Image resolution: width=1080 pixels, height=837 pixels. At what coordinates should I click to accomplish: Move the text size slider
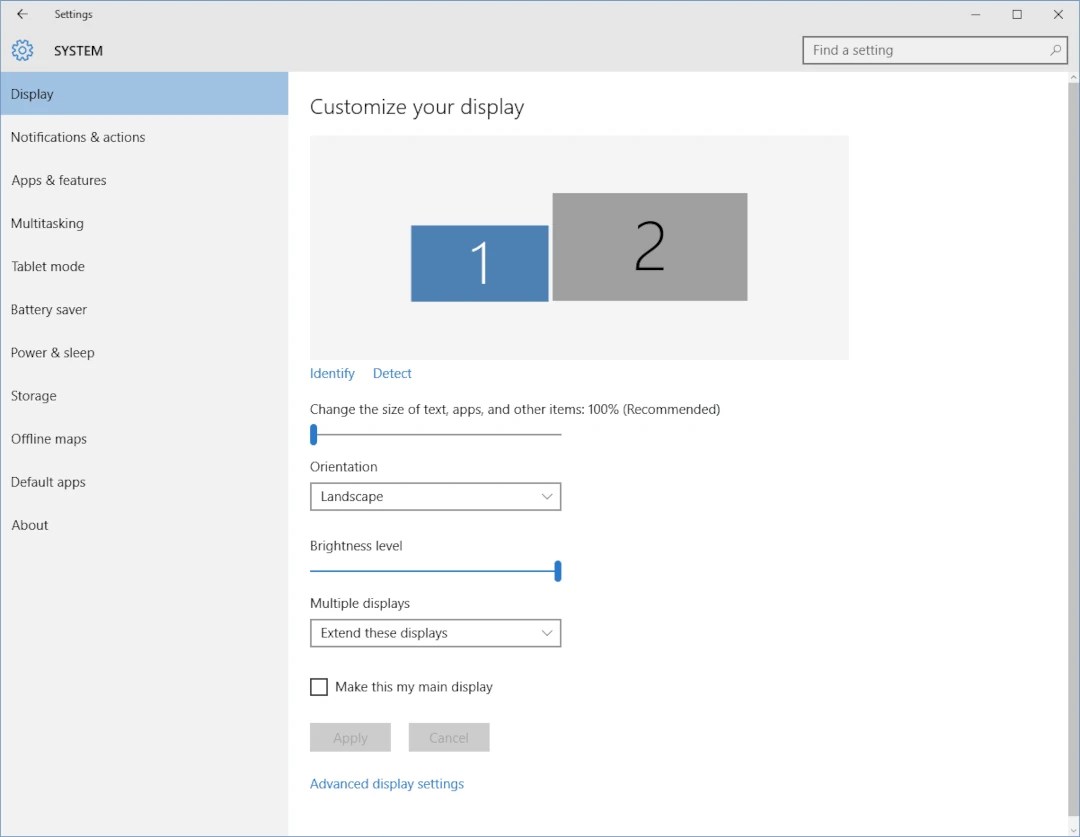click(313, 434)
